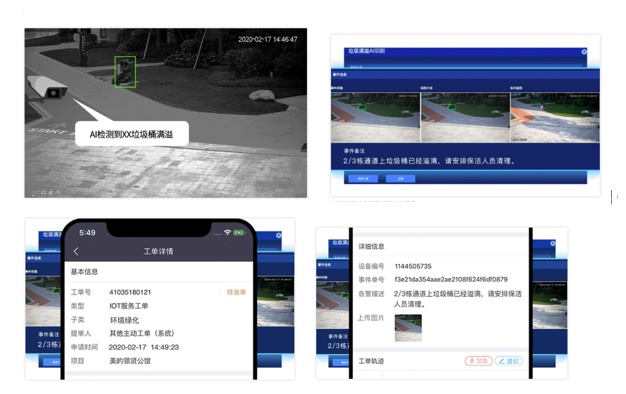Click the 追记 note button

coord(509,361)
